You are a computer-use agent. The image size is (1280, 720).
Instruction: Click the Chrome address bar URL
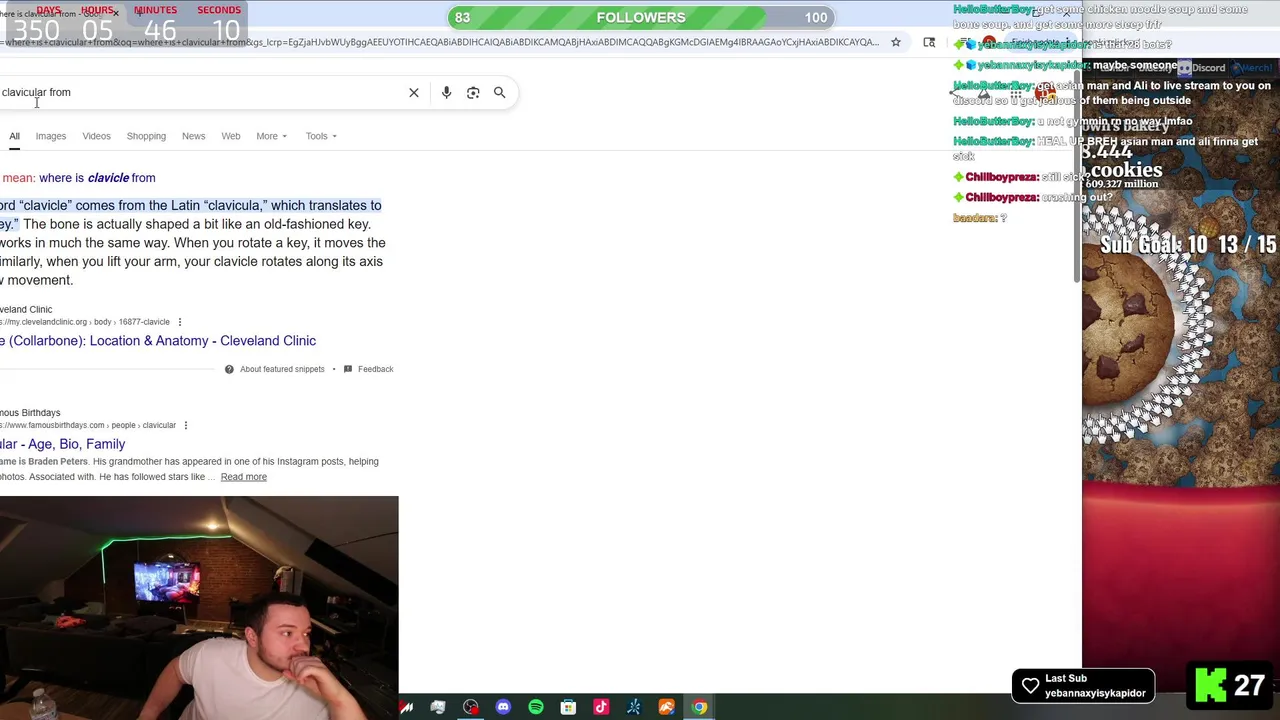[x=440, y=42]
